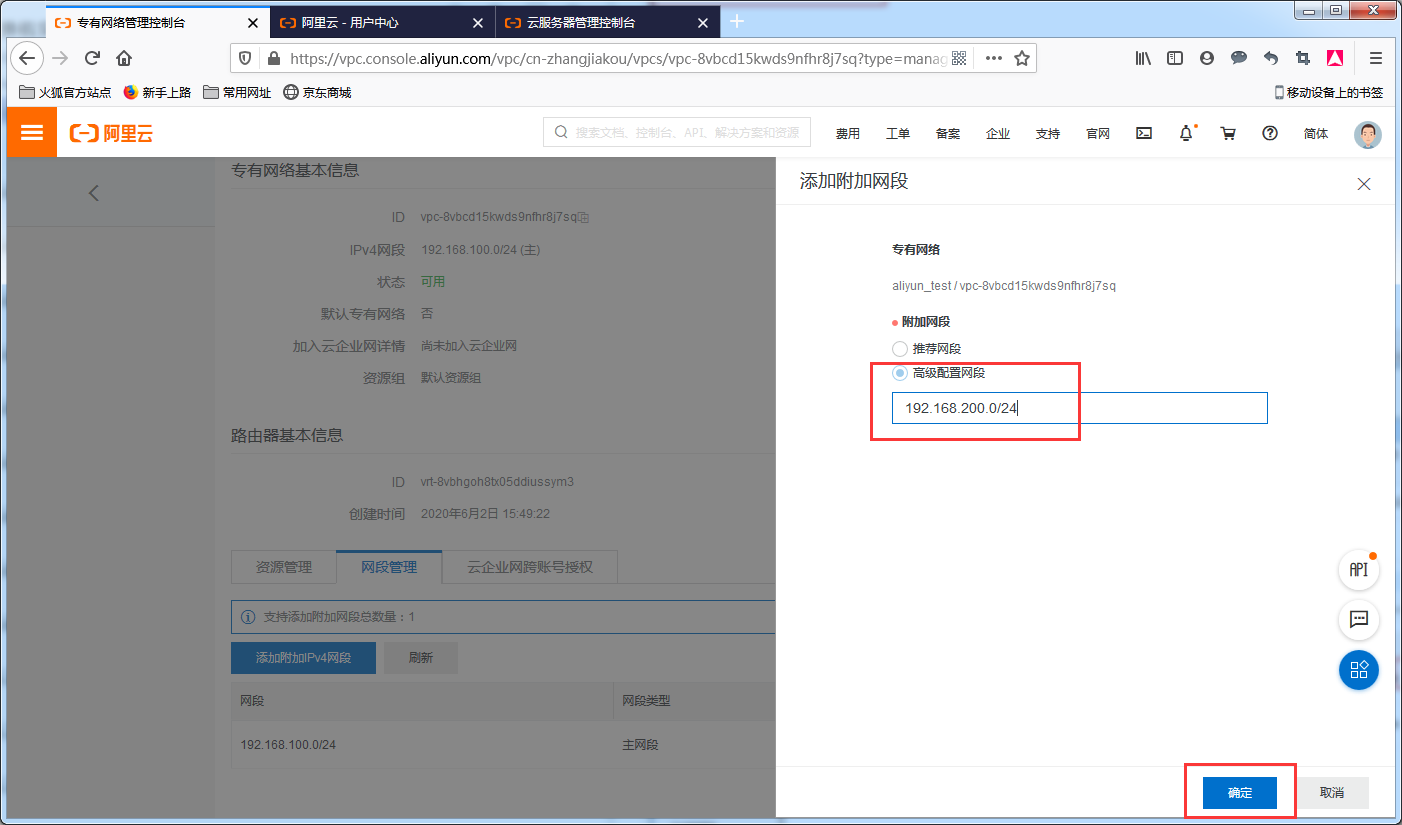Open the shopping cart icon
Viewport: 1402px width, 825px height.
[1228, 133]
